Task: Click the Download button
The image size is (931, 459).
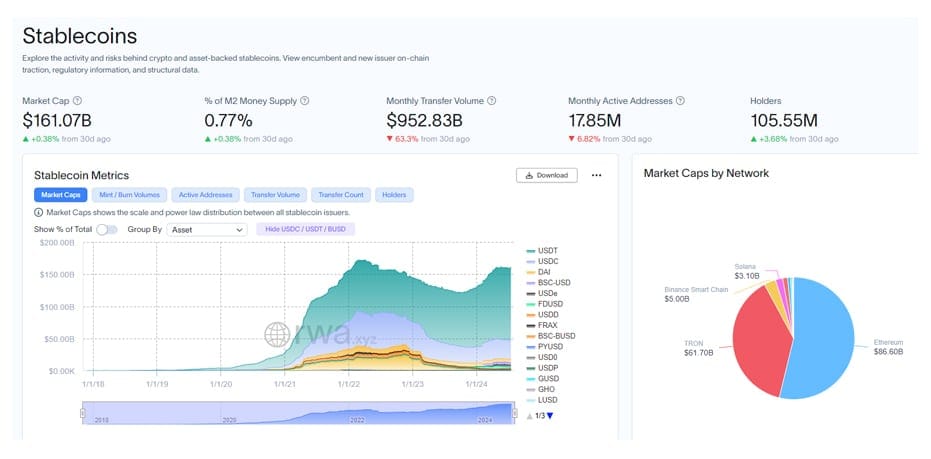Action: pyautogui.click(x=546, y=175)
